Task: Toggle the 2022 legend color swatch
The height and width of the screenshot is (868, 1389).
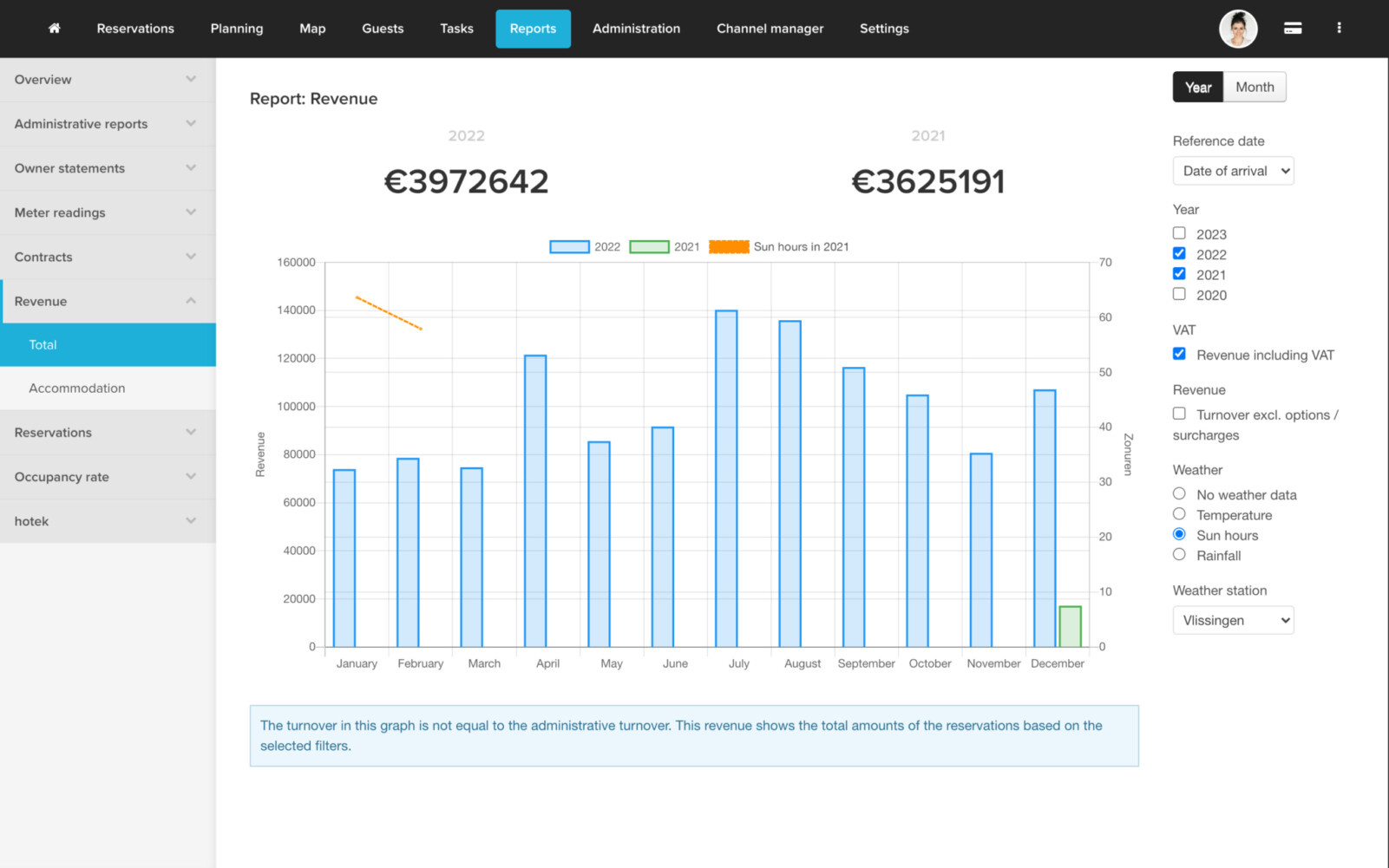Action: click(x=569, y=247)
